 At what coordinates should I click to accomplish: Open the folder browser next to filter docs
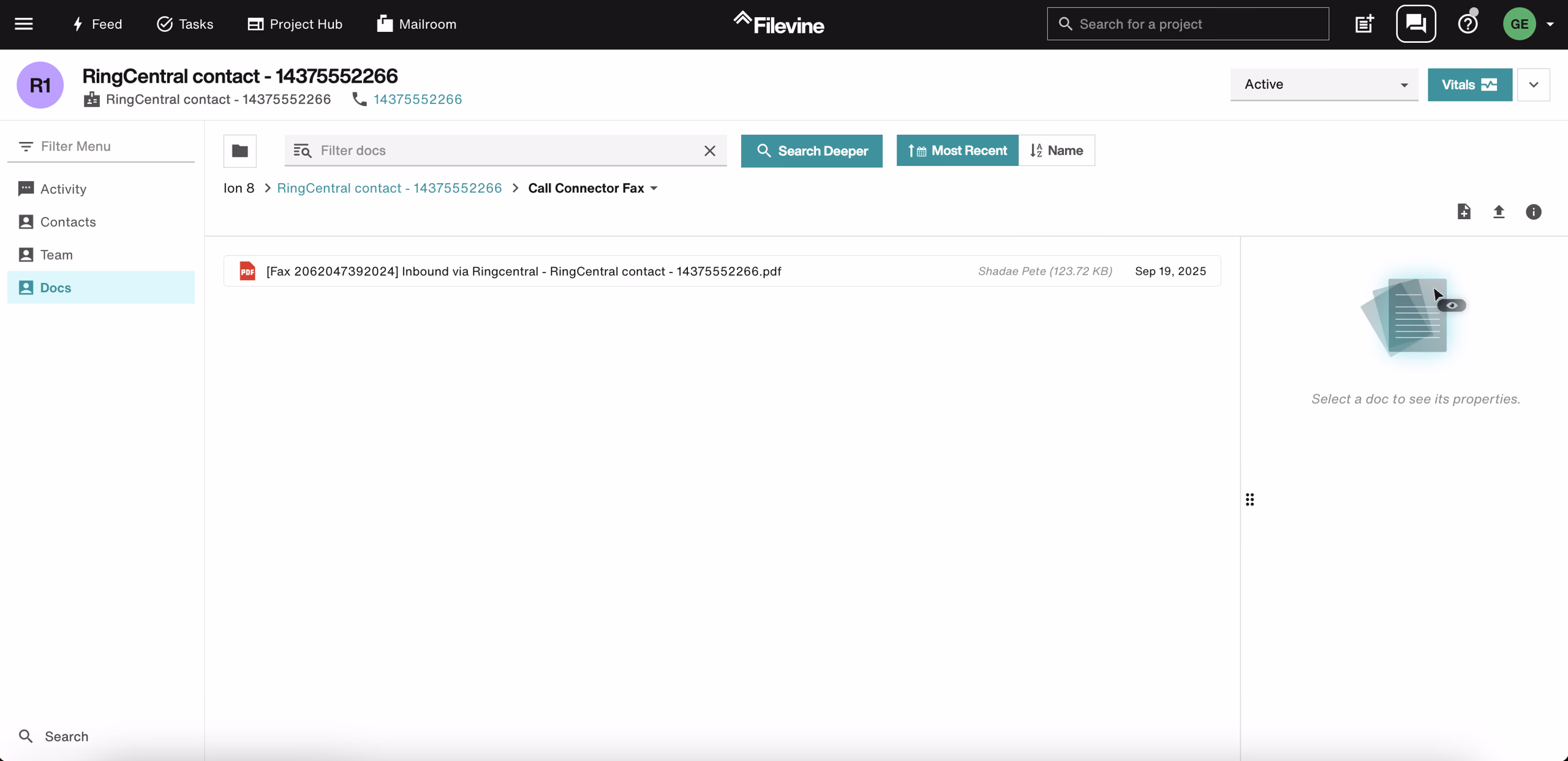click(239, 151)
